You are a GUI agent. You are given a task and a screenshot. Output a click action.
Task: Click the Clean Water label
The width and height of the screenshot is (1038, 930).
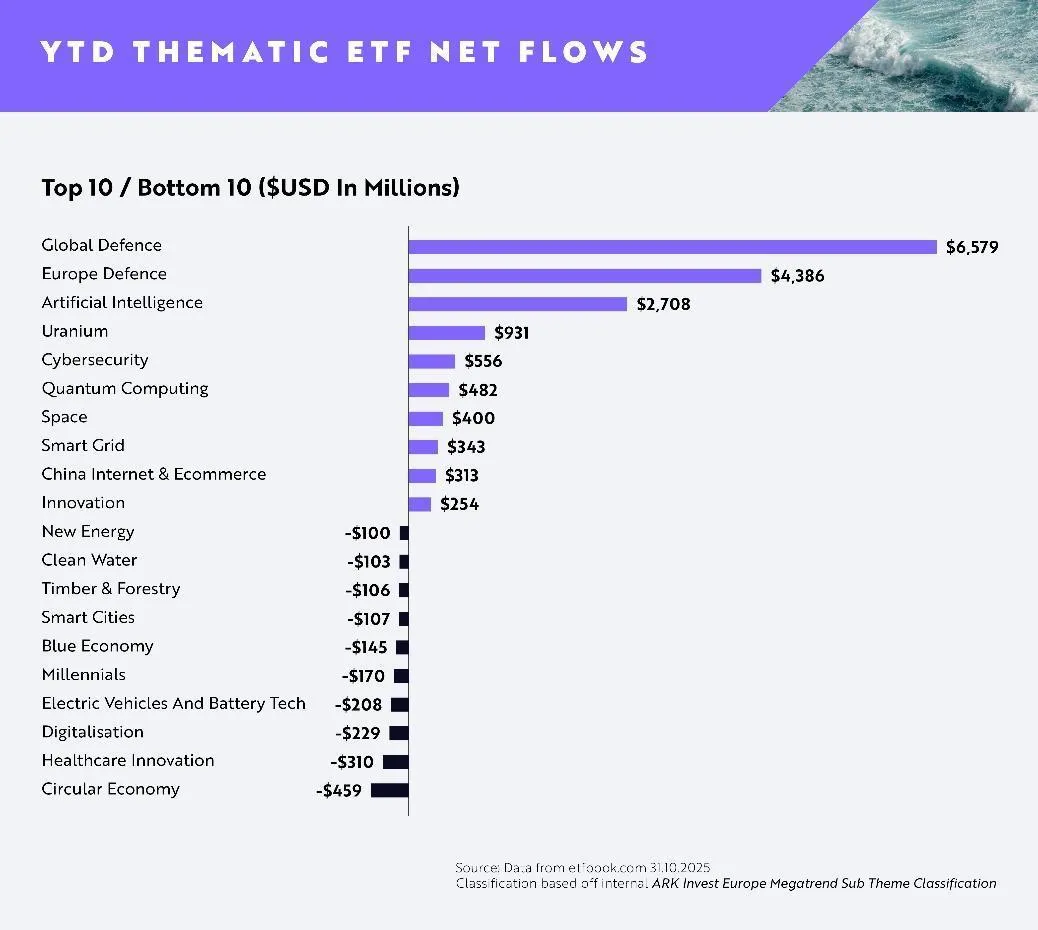click(89, 560)
